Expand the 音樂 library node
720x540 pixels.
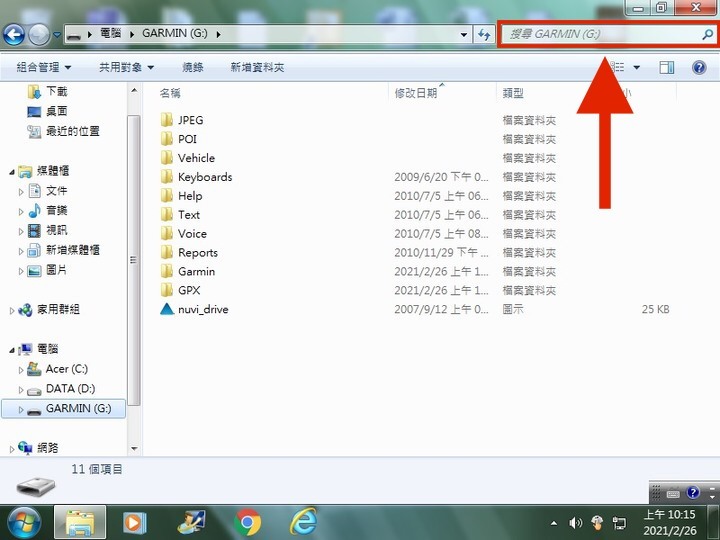coord(21,212)
